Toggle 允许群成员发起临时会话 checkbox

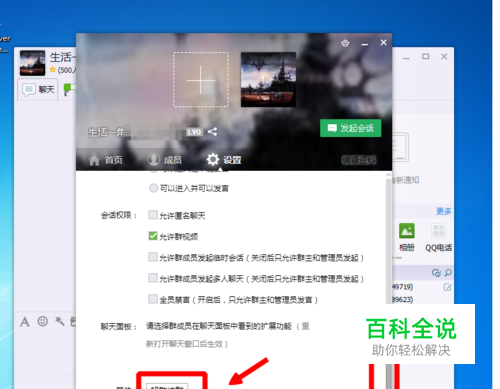153,257
